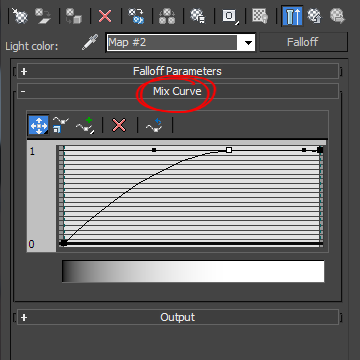Click the Make Material Copy icon
The width and height of the screenshot is (360, 360).
[136, 16]
